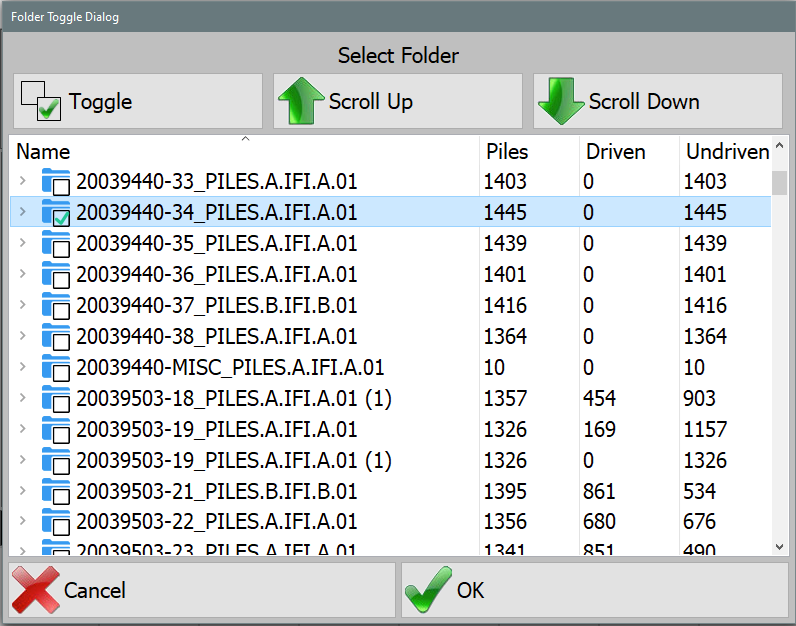Enable the 20039440-37_PILES.B.IFI.B.01 checkbox
The height and width of the screenshot is (626, 796).
[x=61, y=311]
